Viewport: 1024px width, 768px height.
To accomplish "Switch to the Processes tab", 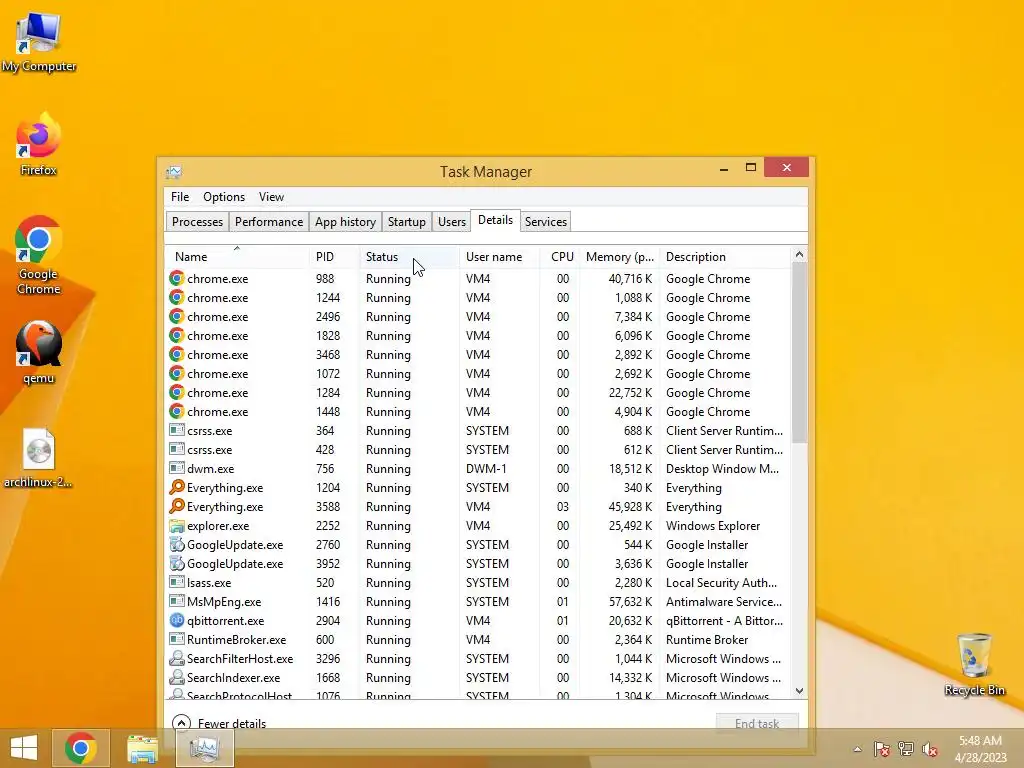I will [x=197, y=221].
